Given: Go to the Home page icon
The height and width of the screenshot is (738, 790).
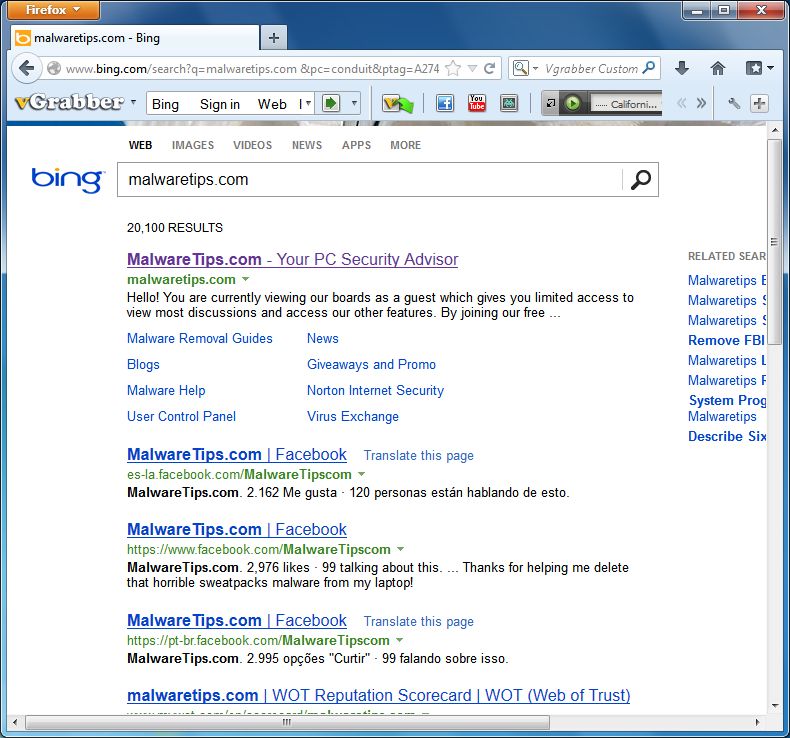Looking at the screenshot, I should (x=718, y=68).
